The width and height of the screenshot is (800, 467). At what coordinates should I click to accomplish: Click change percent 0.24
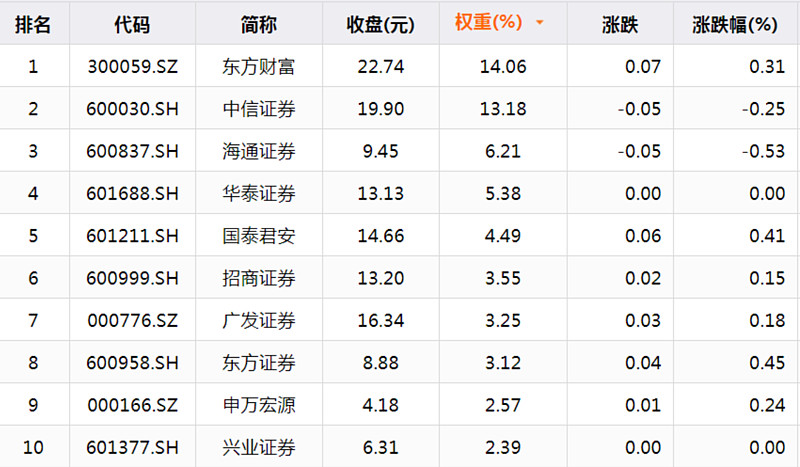[x=767, y=406]
